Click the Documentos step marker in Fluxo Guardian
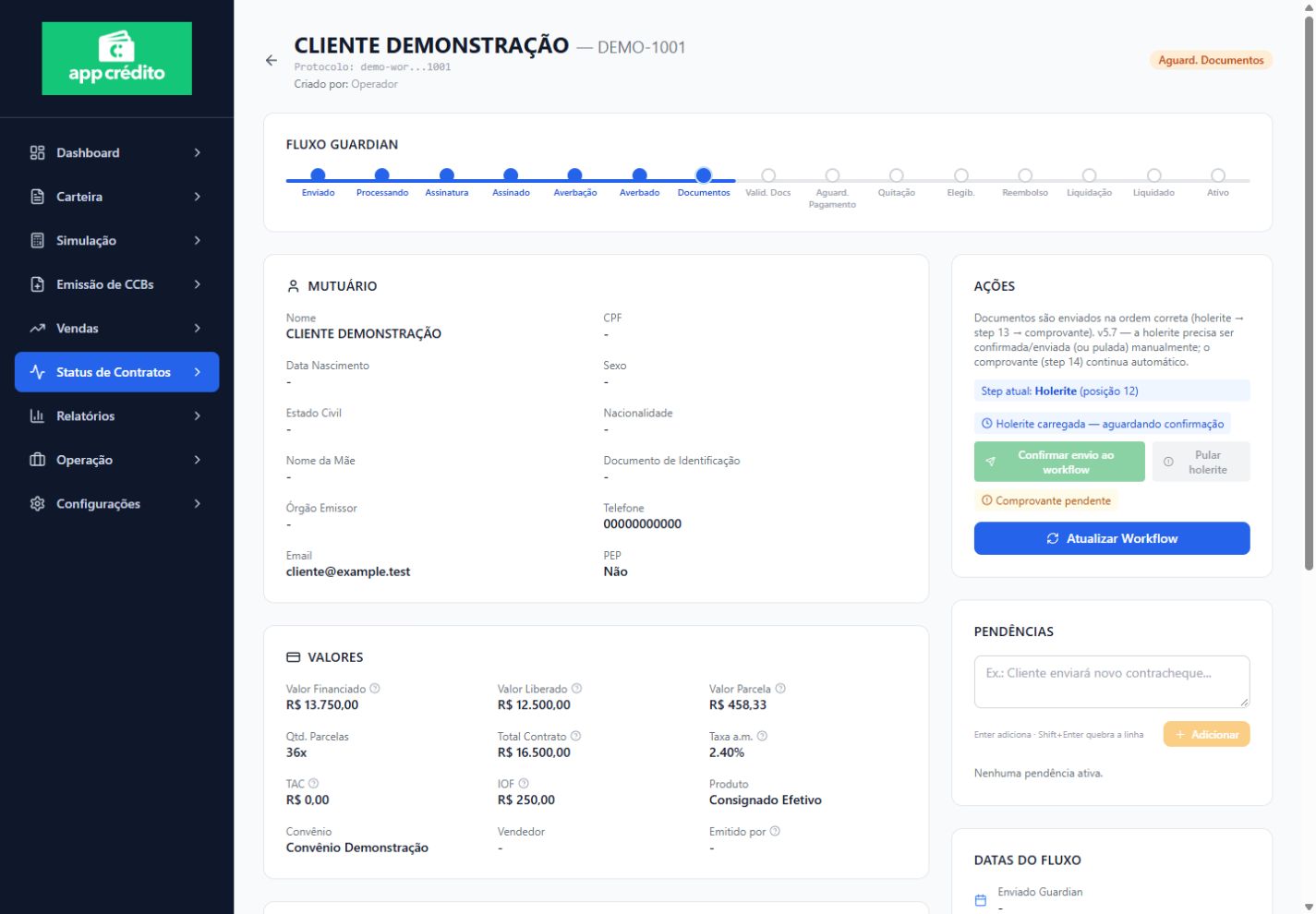 (x=704, y=174)
